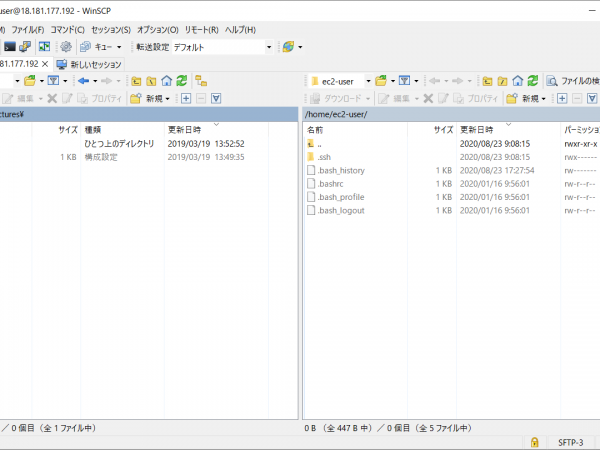Sort local panel by 更新日時 column
Image resolution: width=600 pixels, height=450 pixels.
[216, 130]
